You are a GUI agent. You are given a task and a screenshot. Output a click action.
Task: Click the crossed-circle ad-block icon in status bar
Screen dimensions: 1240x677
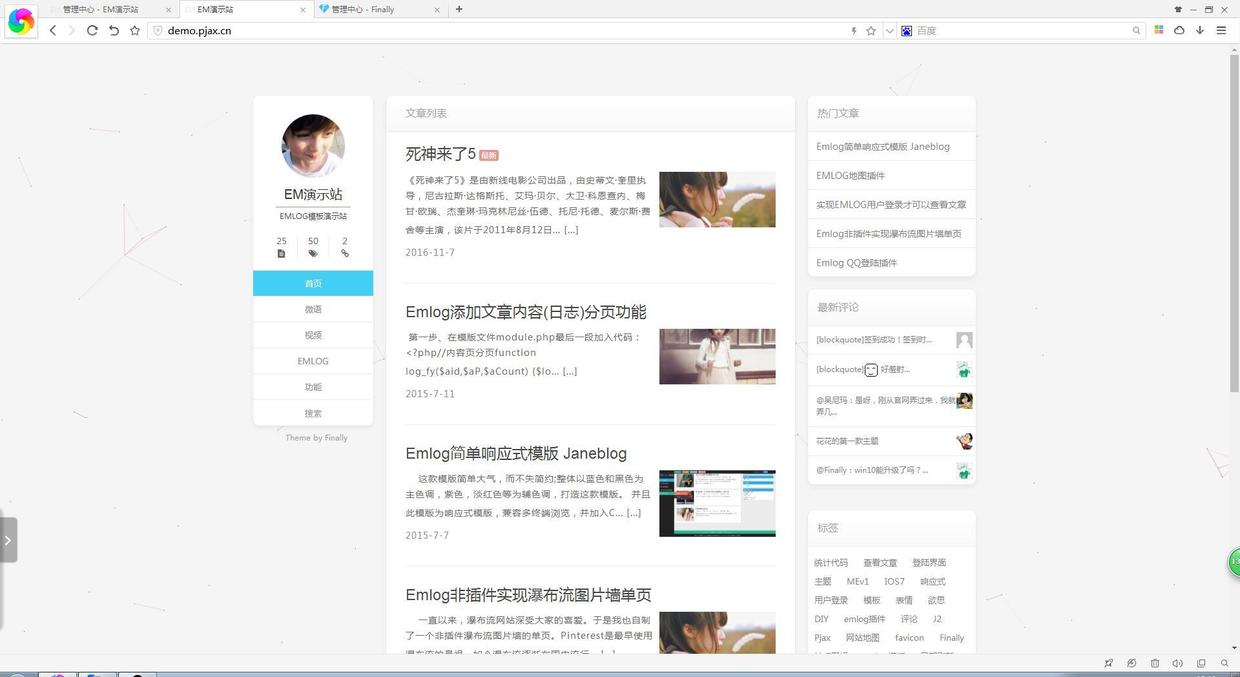tap(1131, 663)
